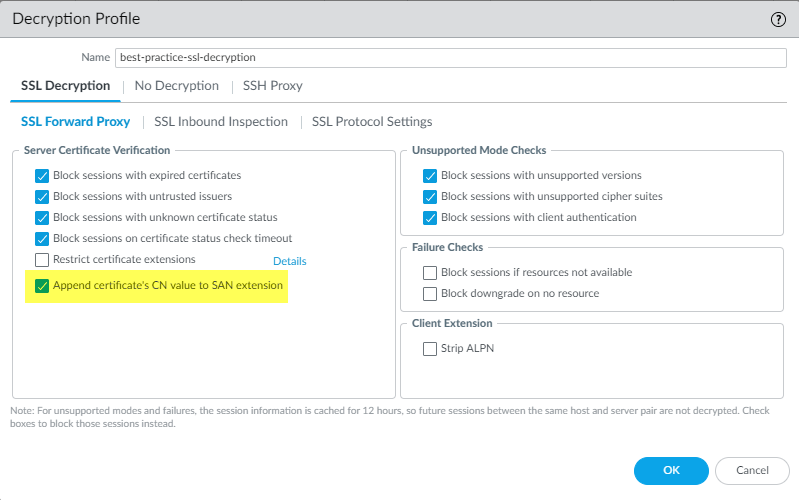Toggle Block sessions with expired certificates
The width and height of the screenshot is (799, 500).
[x=42, y=175]
